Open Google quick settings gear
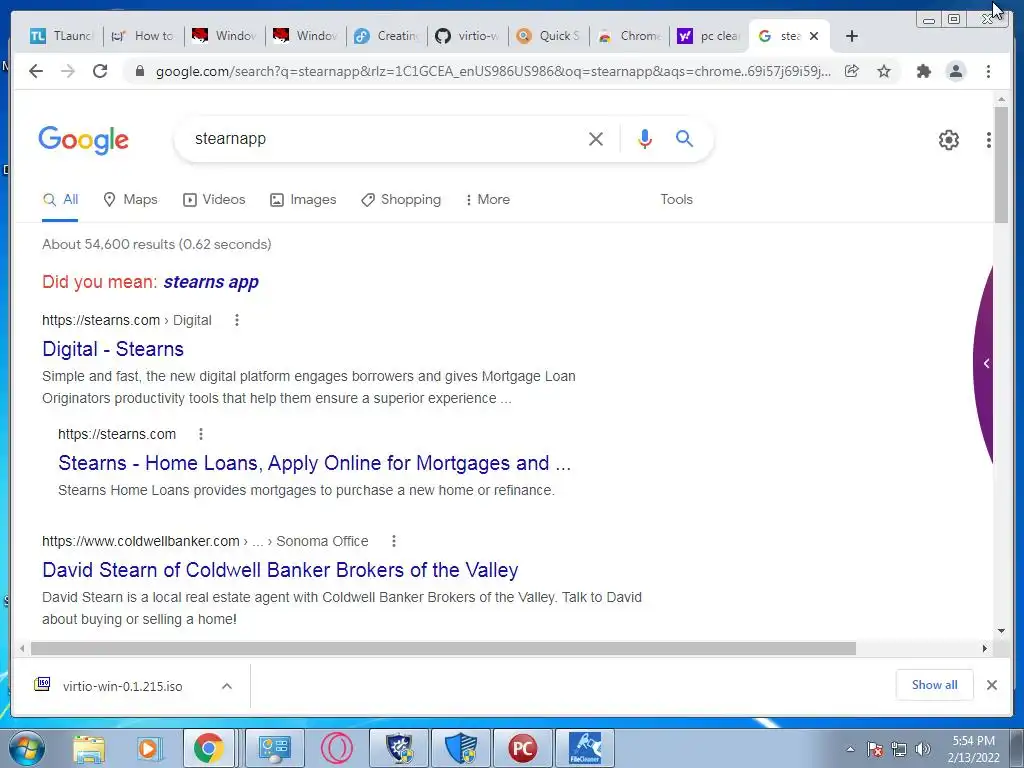 [948, 140]
